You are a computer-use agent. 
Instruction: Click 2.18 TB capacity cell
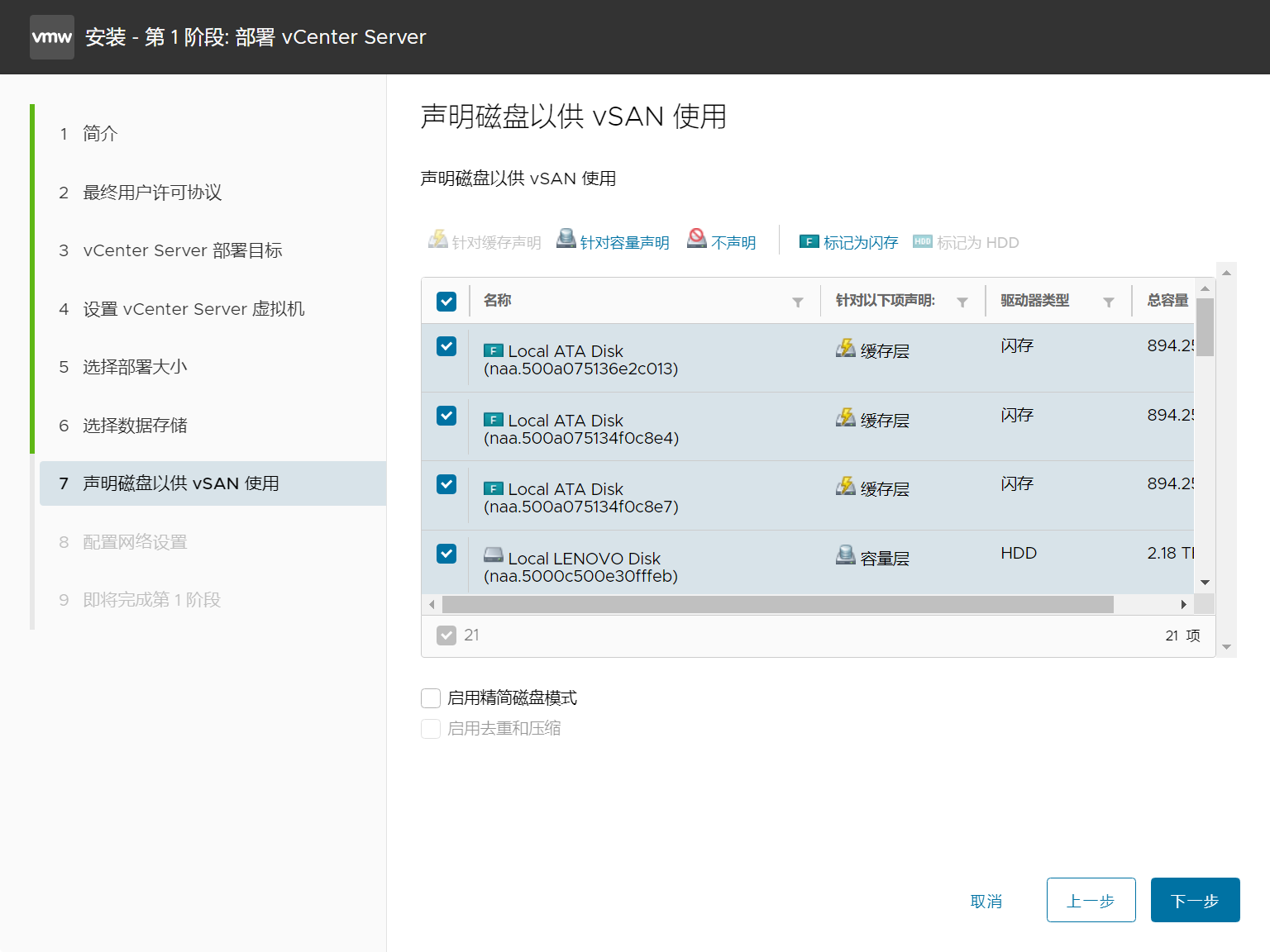pos(1170,553)
